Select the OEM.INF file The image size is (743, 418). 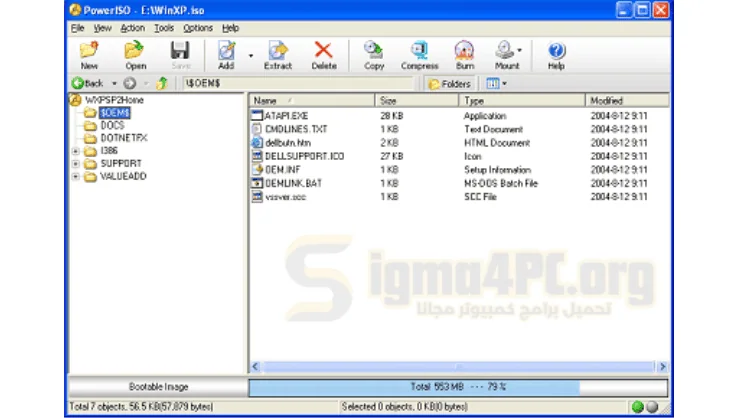click(x=282, y=170)
